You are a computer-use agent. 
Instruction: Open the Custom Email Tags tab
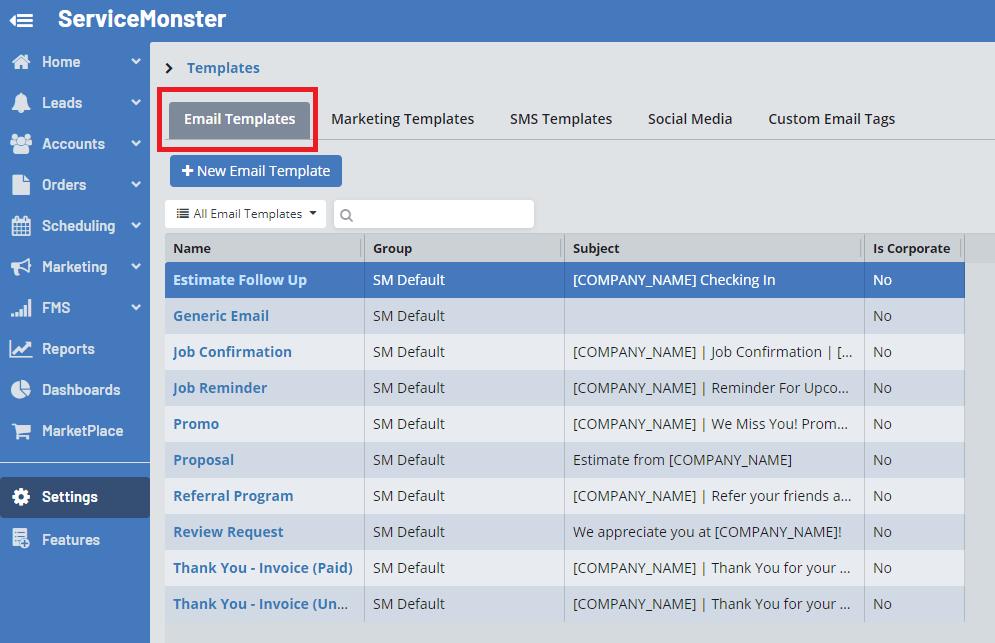tap(831, 119)
